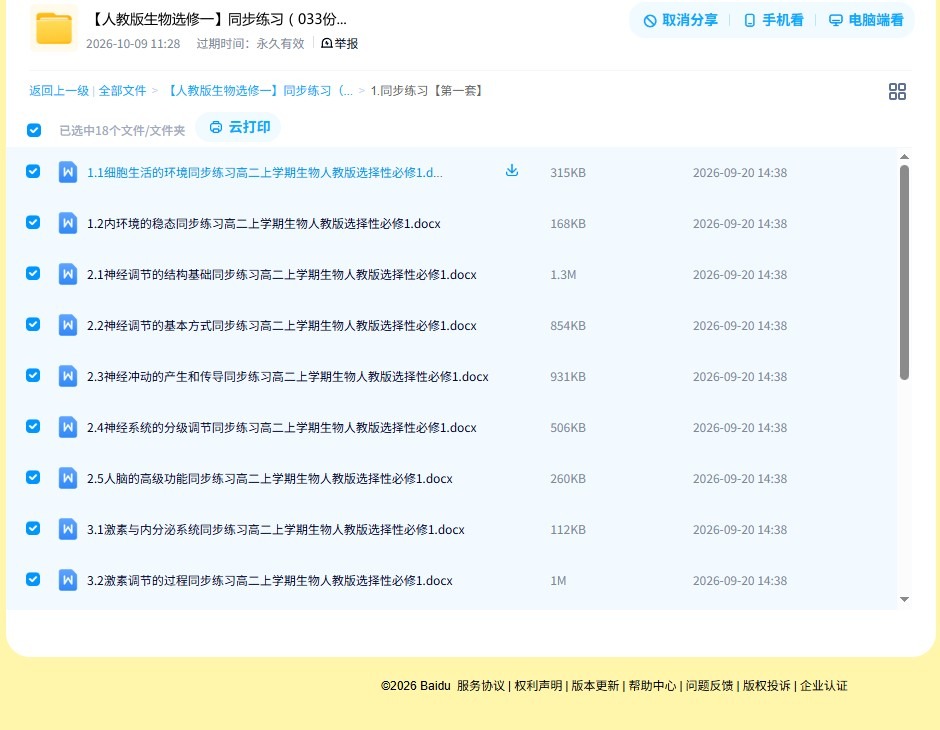Toggle the select-all files checkbox
Image resolution: width=940 pixels, height=730 pixels.
coord(34,130)
